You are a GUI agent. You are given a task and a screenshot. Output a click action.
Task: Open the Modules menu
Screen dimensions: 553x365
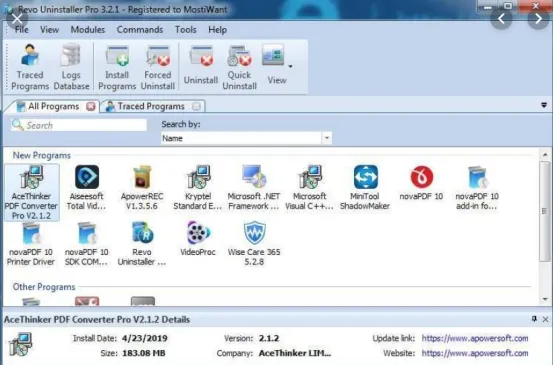point(88,30)
